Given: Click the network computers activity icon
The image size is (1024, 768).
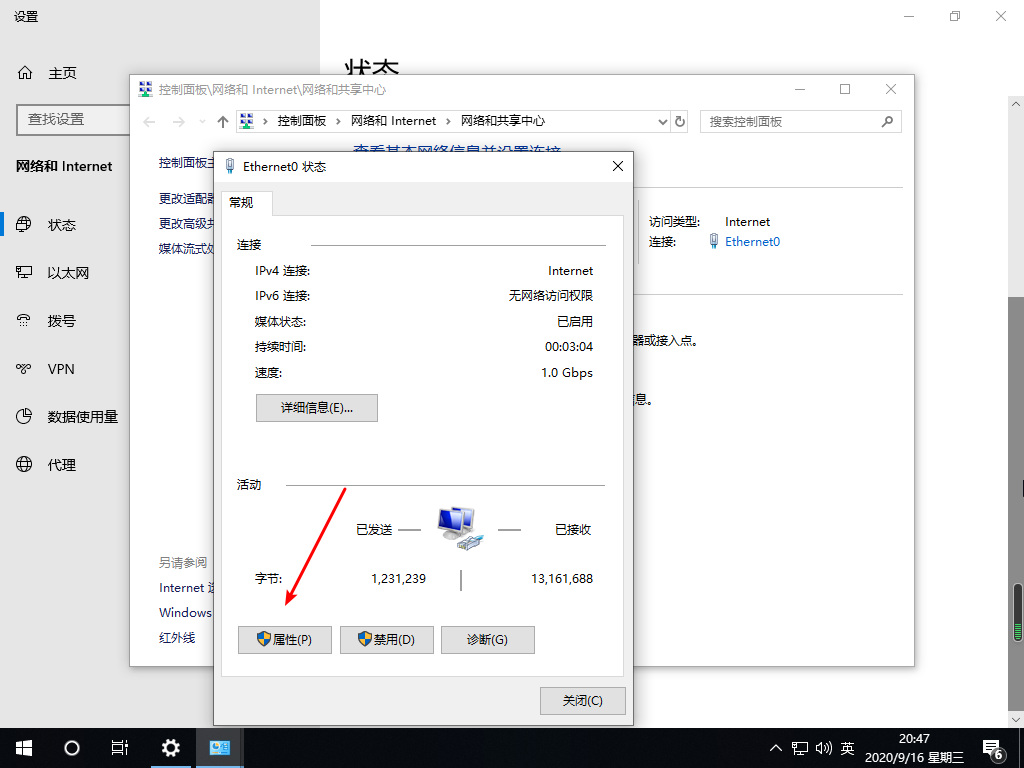Looking at the screenshot, I should click(x=460, y=528).
